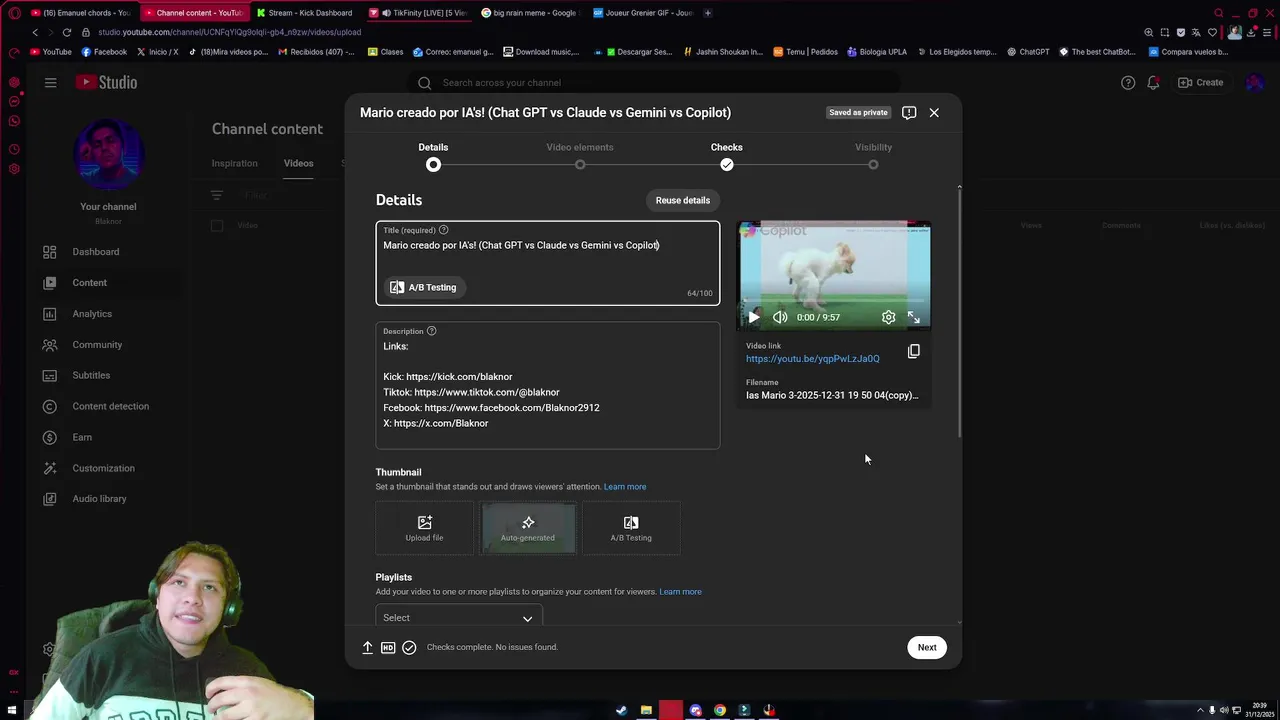Open the Facebook bookmark

coord(104,52)
